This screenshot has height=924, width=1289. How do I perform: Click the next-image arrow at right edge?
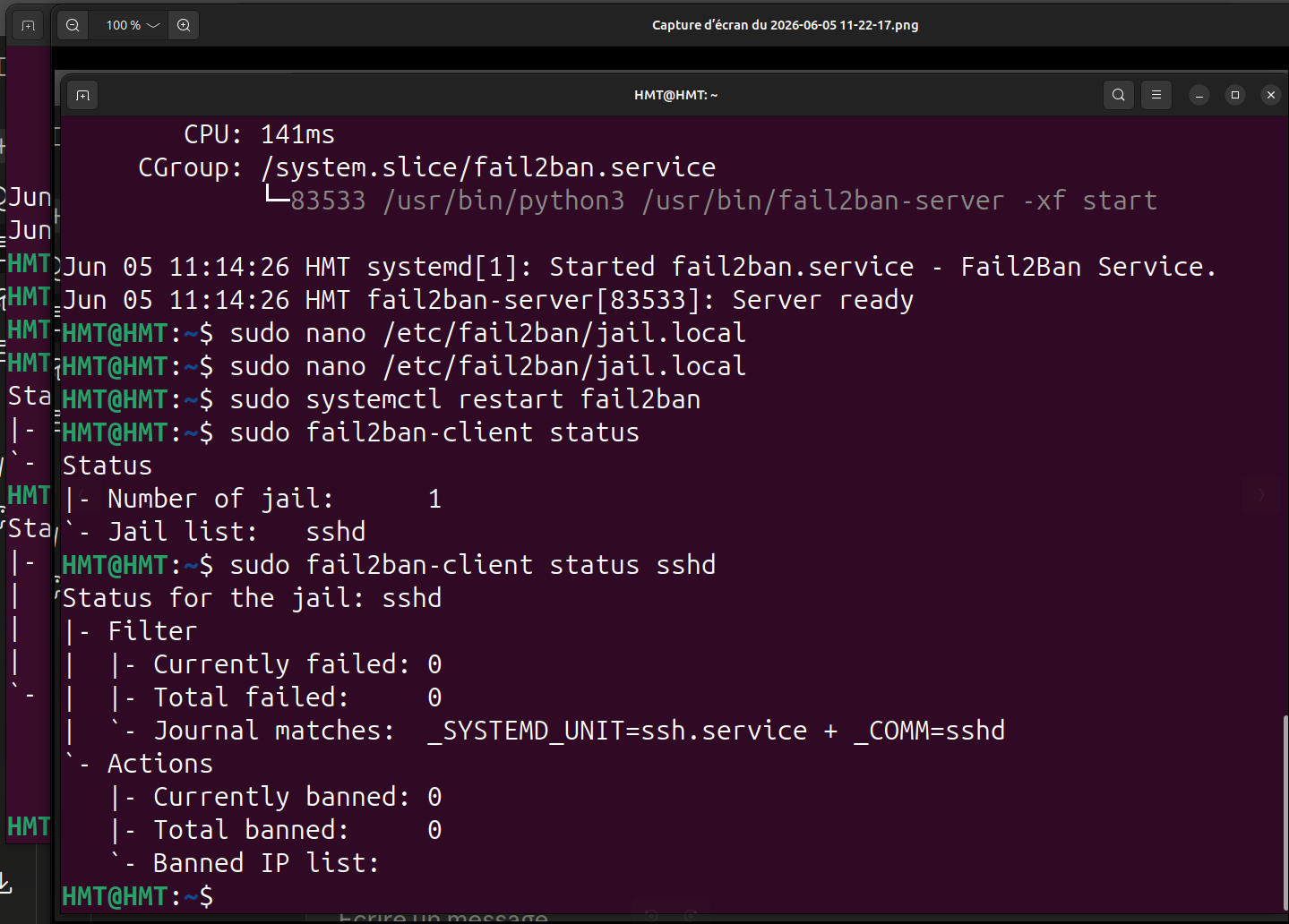tap(1261, 495)
